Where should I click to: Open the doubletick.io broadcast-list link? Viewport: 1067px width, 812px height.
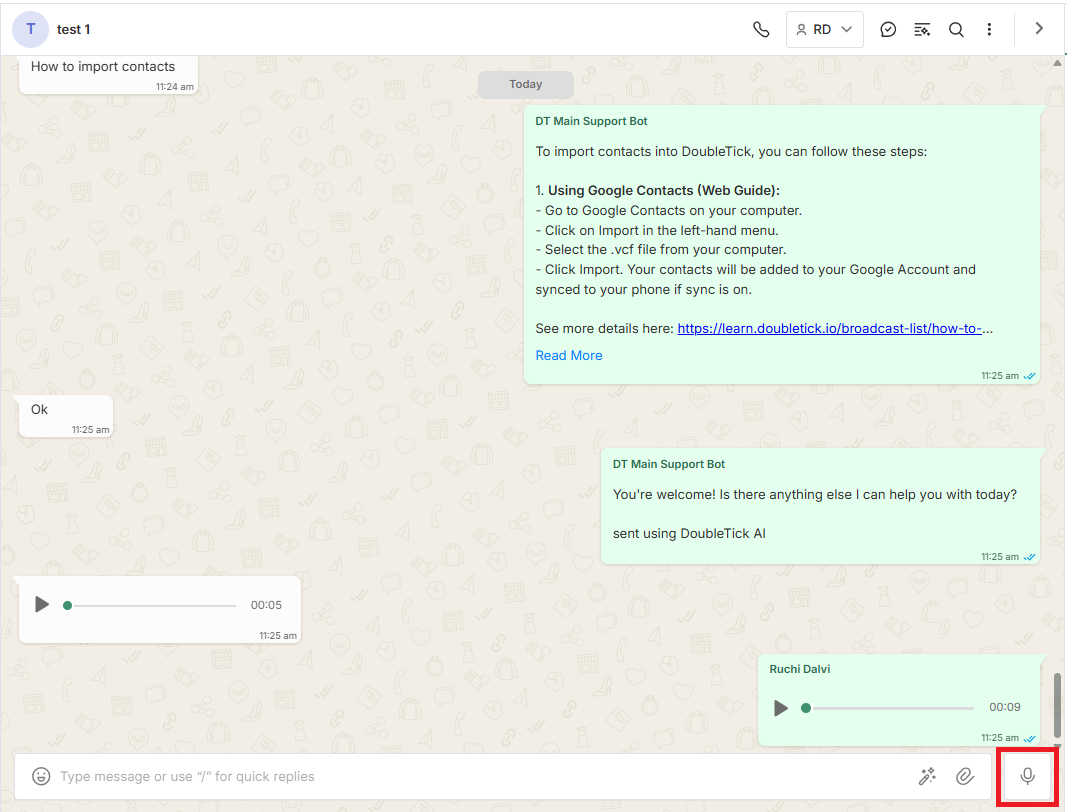(834, 328)
